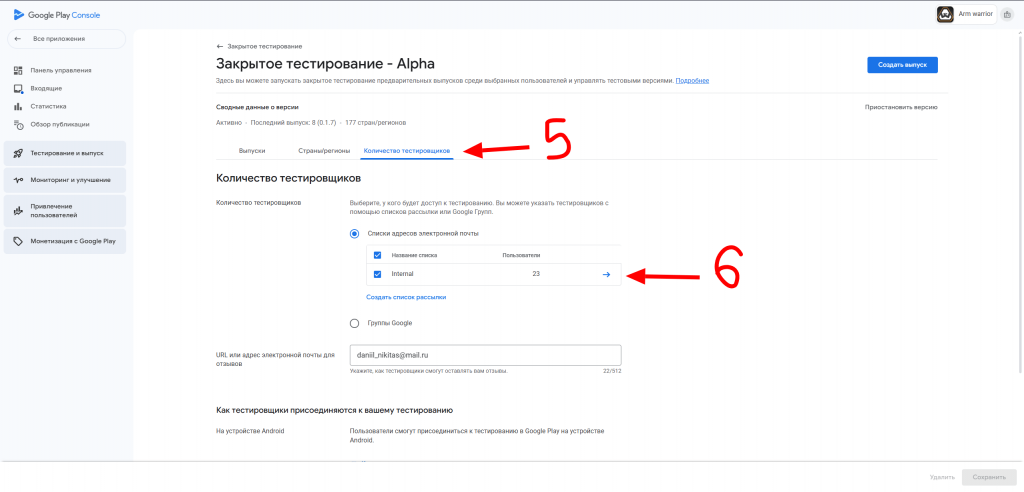Toggle the select-all checkbox in list header
Image resolution: width=1024 pixels, height=492 pixels.
(377, 255)
